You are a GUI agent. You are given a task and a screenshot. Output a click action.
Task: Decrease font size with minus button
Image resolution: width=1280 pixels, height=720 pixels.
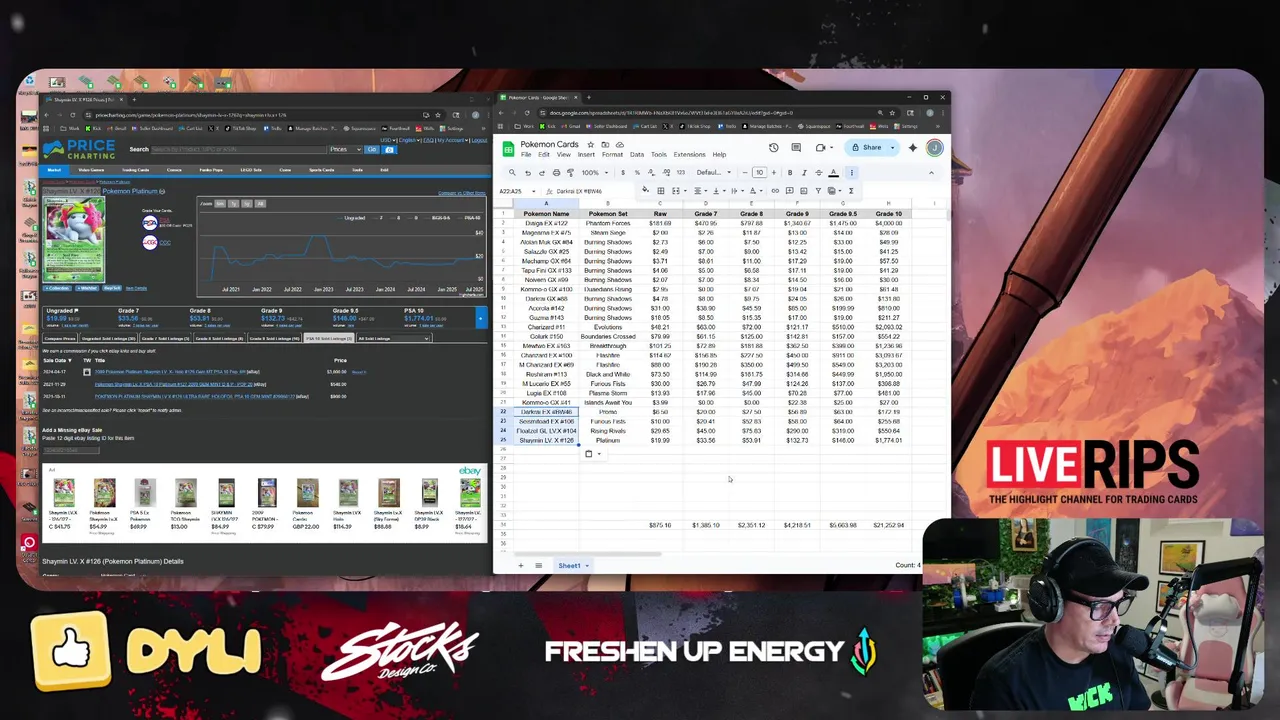click(745, 173)
